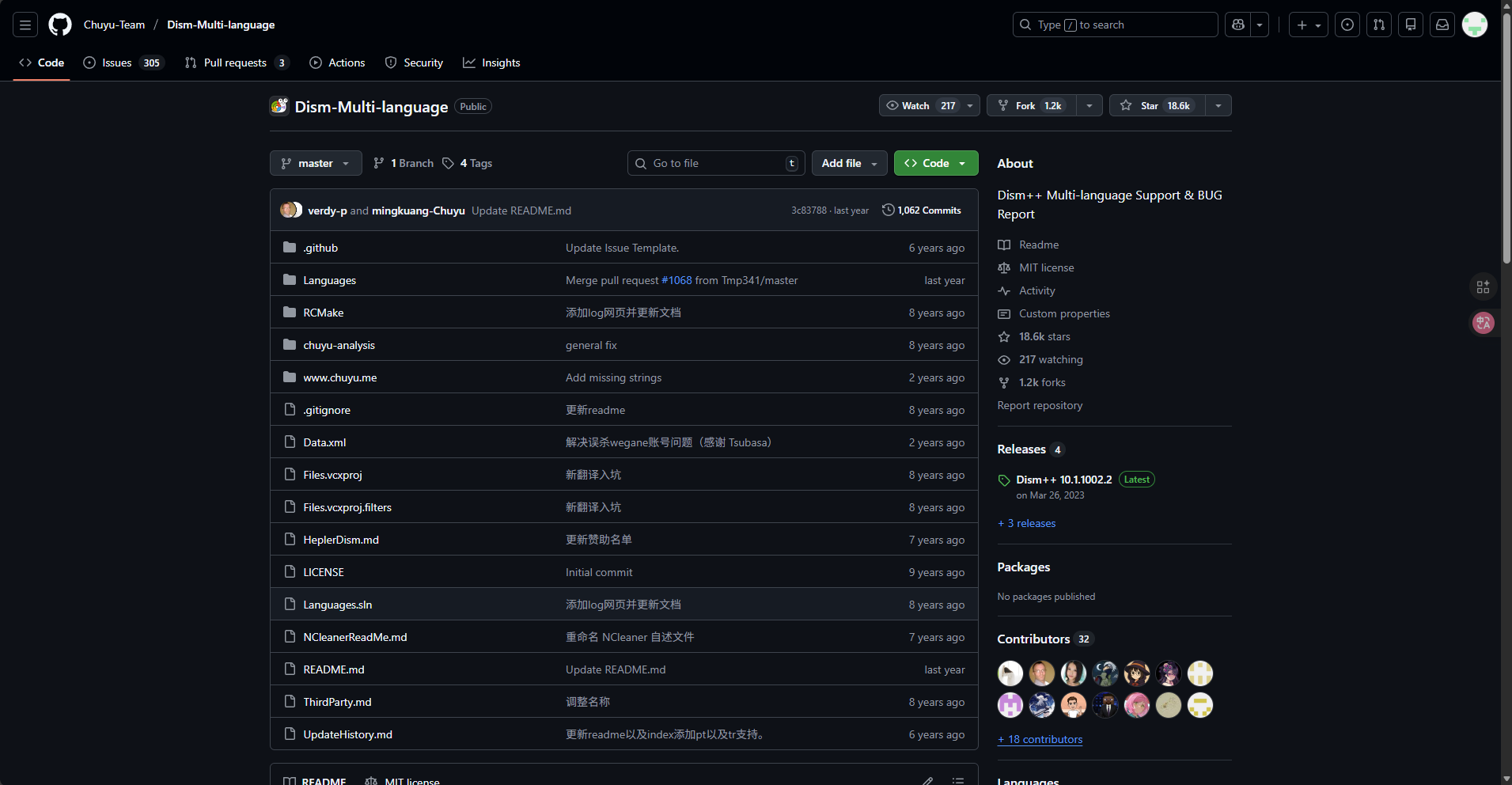Focus the Go to file search field
The width and height of the screenshot is (1512, 785).
tap(716, 163)
